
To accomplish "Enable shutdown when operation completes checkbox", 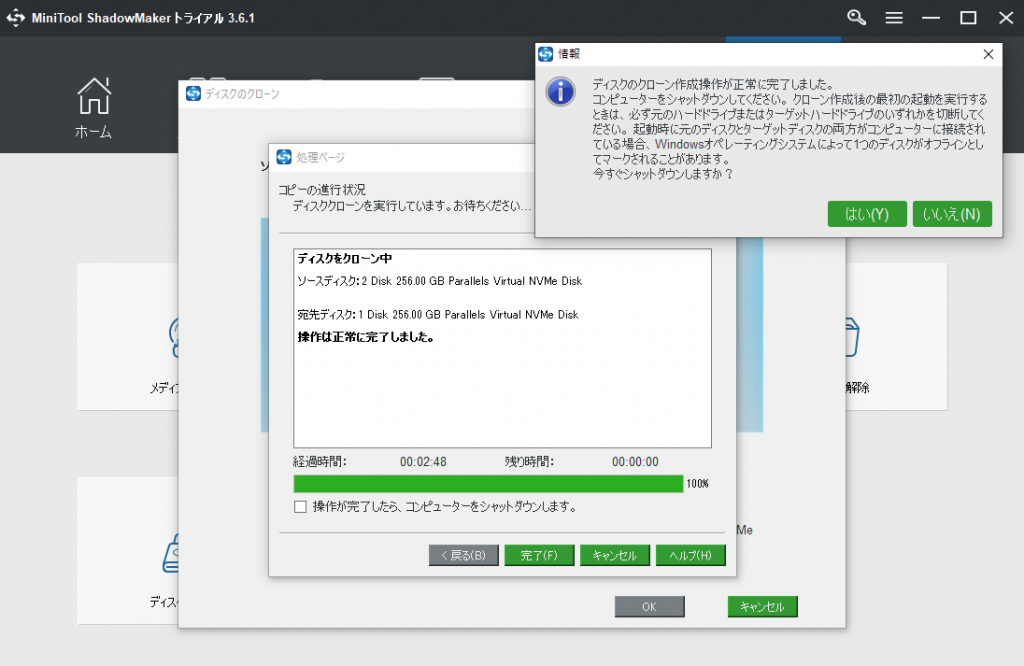I will tap(300, 507).
